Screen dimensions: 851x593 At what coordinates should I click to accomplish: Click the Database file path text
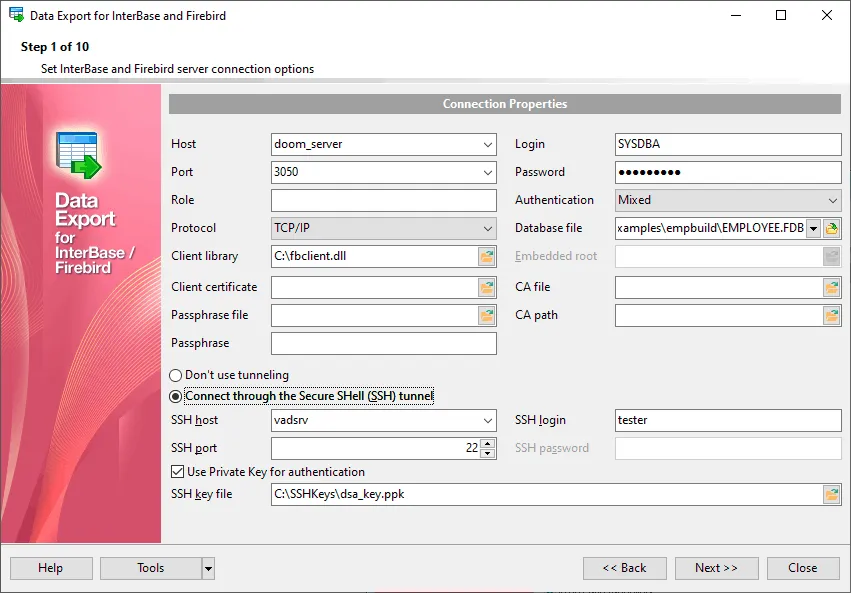tap(711, 228)
